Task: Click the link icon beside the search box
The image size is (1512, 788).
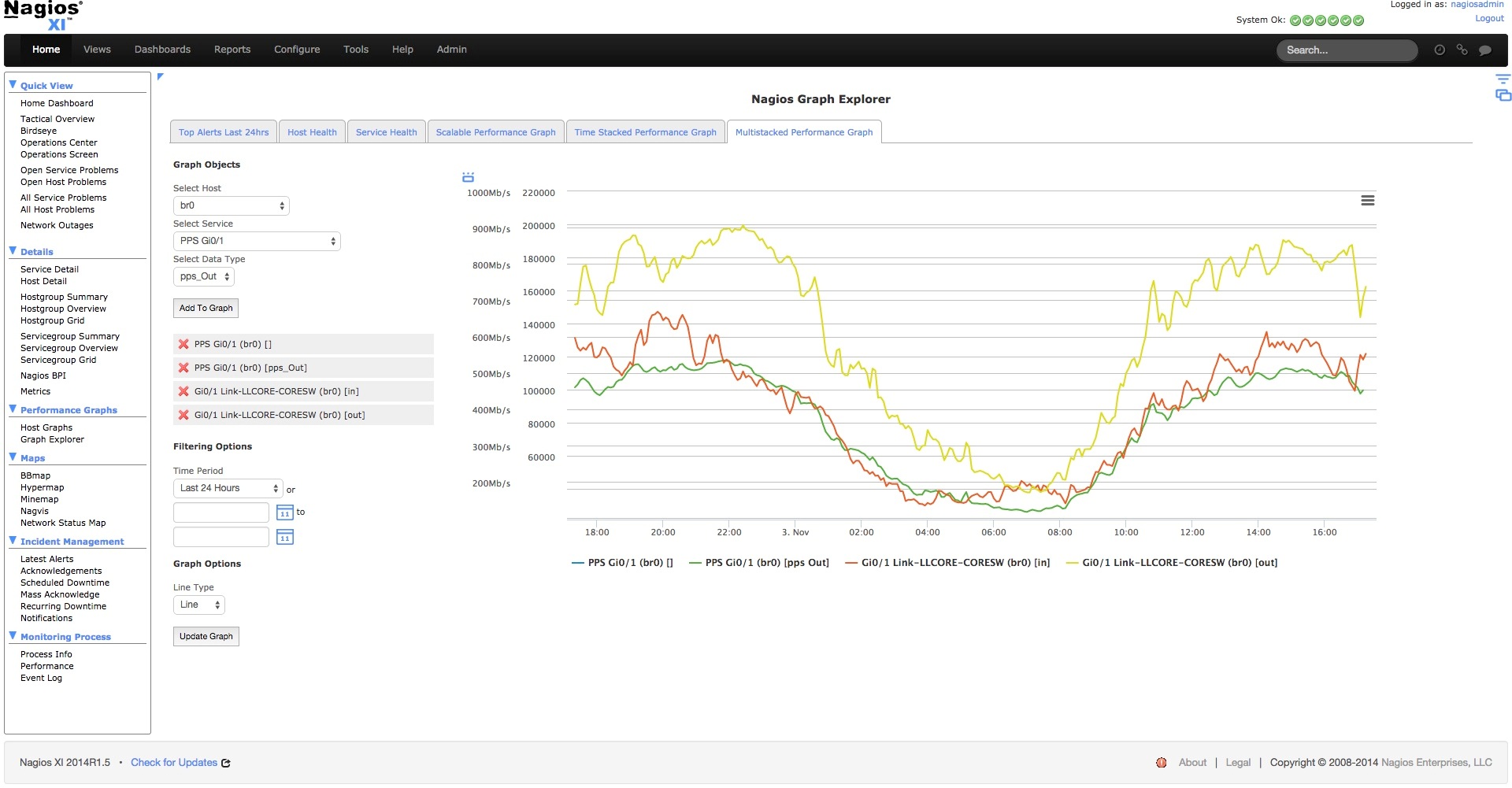Action: click(1462, 50)
